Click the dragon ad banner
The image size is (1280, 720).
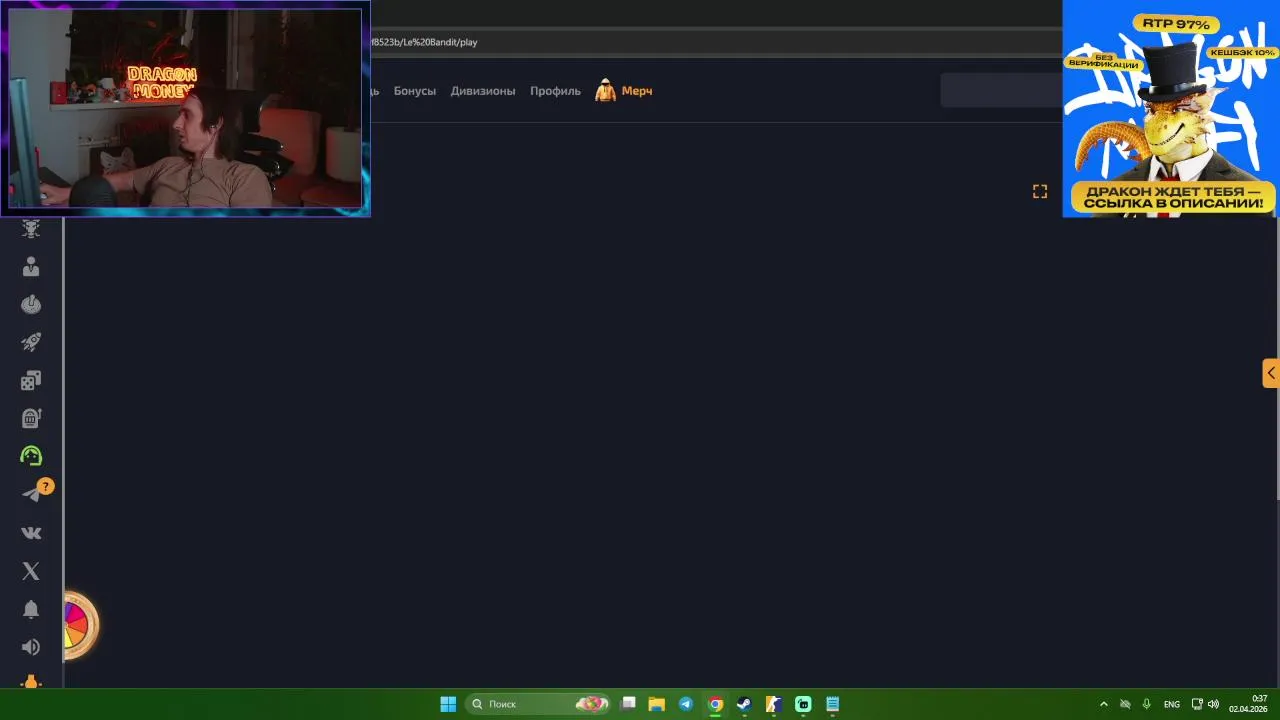click(1170, 108)
